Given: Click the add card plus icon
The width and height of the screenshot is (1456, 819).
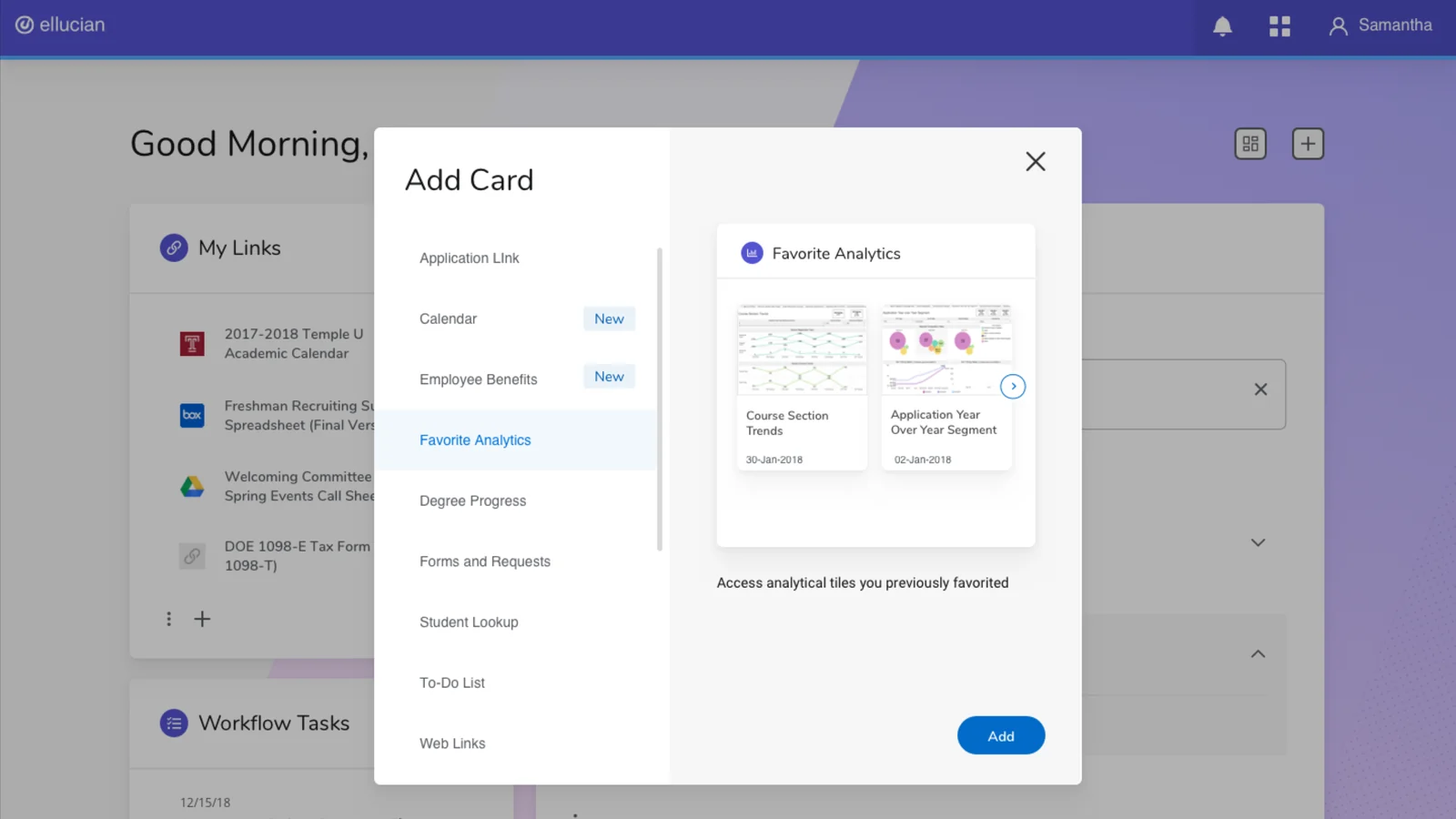Looking at the screenshot, I should (1308, 144).
